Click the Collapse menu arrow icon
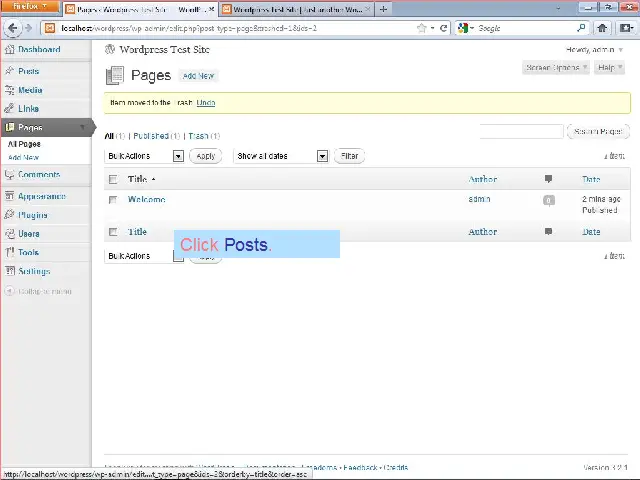 9,291
